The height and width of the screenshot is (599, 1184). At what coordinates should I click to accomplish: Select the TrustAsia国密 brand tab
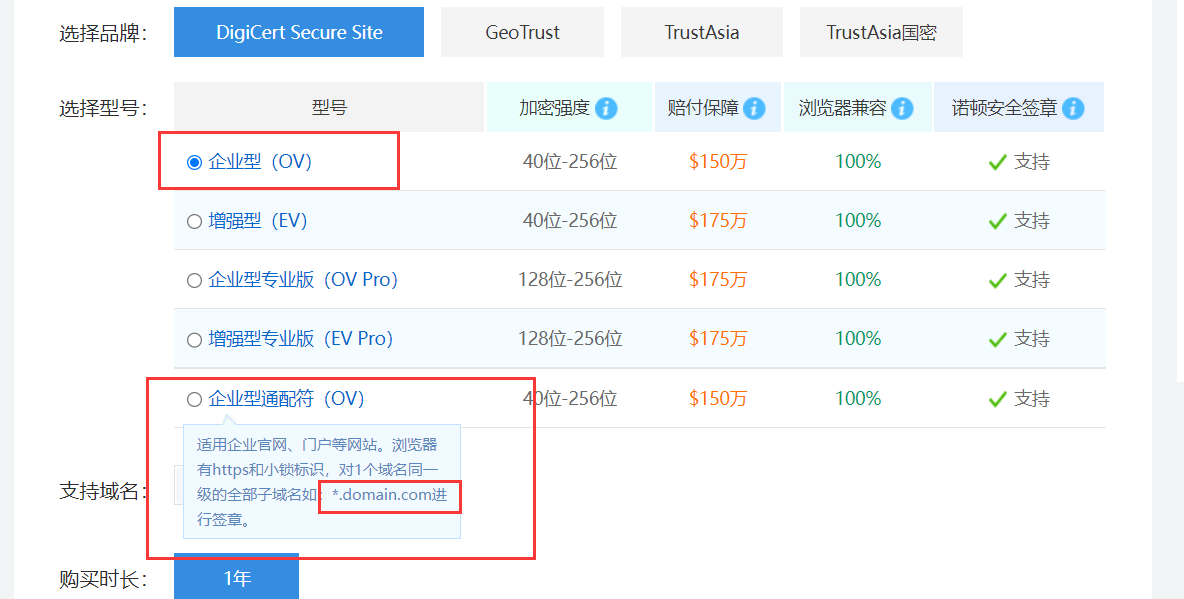point(881,32)
